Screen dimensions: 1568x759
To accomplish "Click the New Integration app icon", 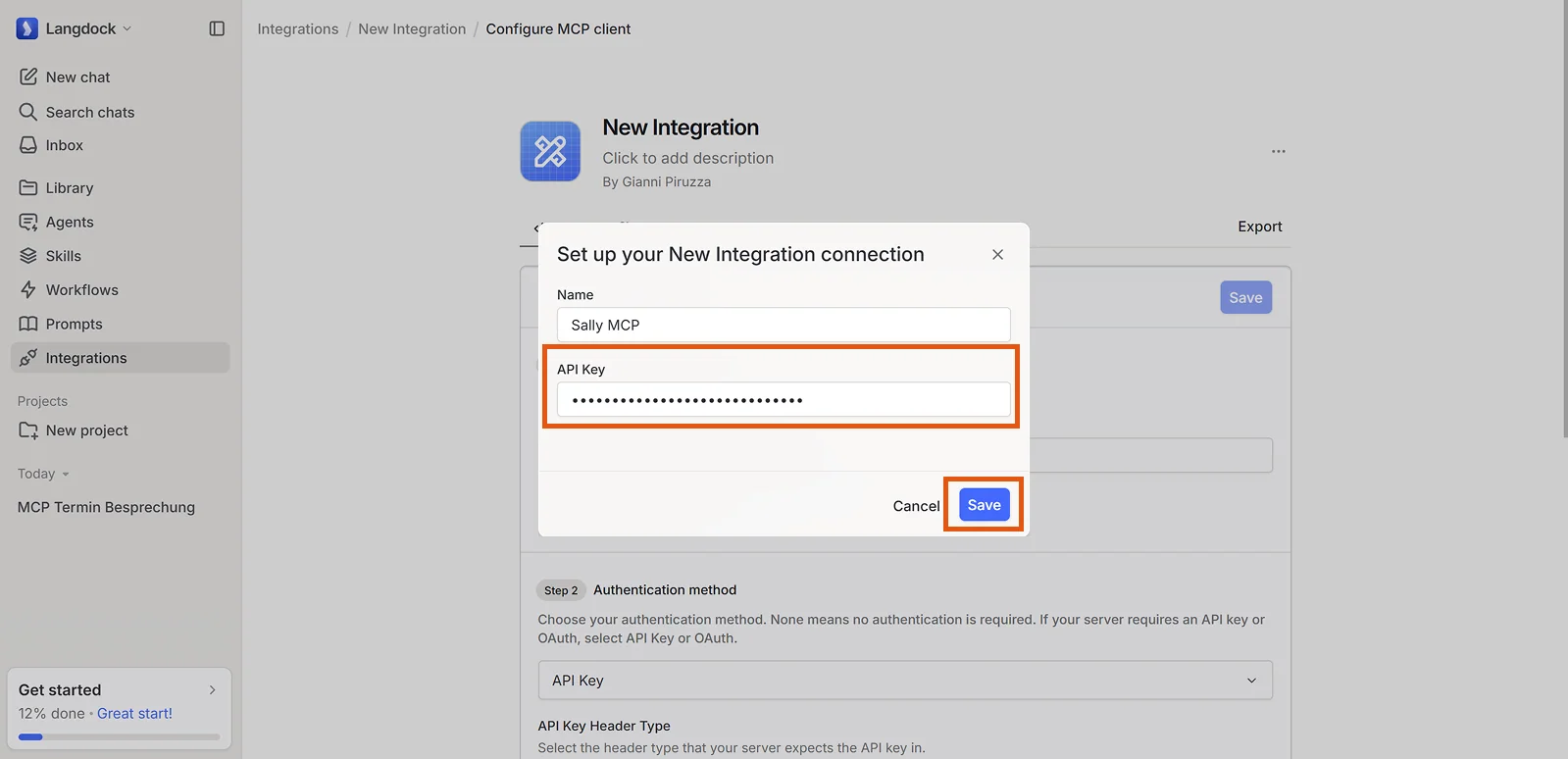I will coord(550,151).
